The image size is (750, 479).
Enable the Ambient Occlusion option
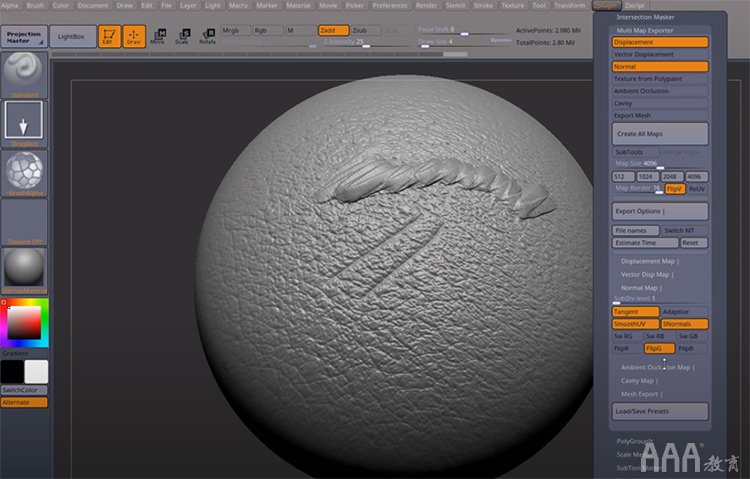(x=660, y=91)
